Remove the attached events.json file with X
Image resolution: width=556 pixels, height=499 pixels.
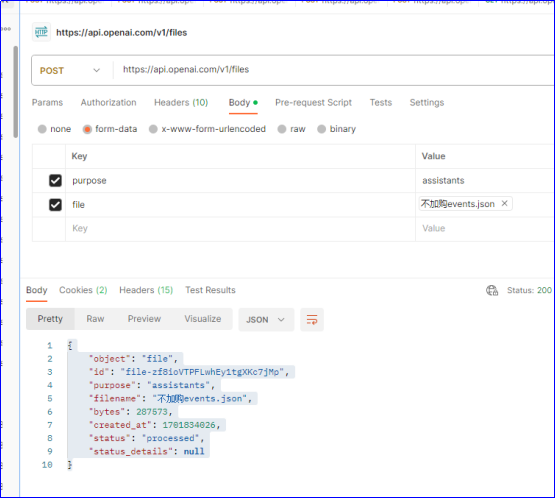[504, 203]
